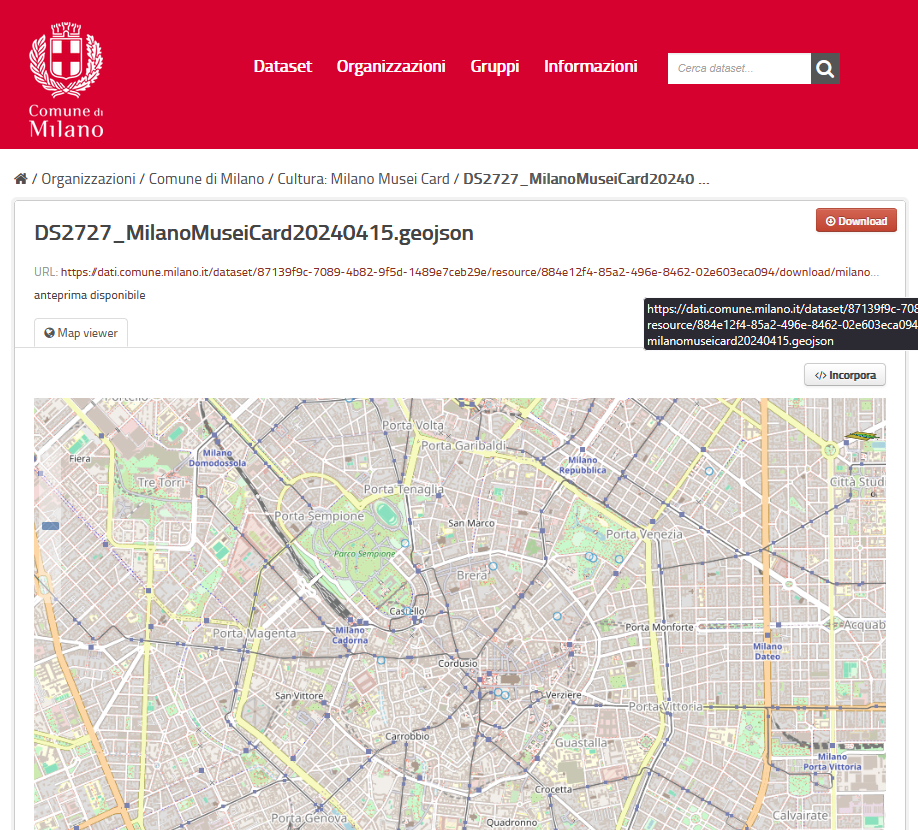Select the map marker beside the Brera label

tap(494, 566)
